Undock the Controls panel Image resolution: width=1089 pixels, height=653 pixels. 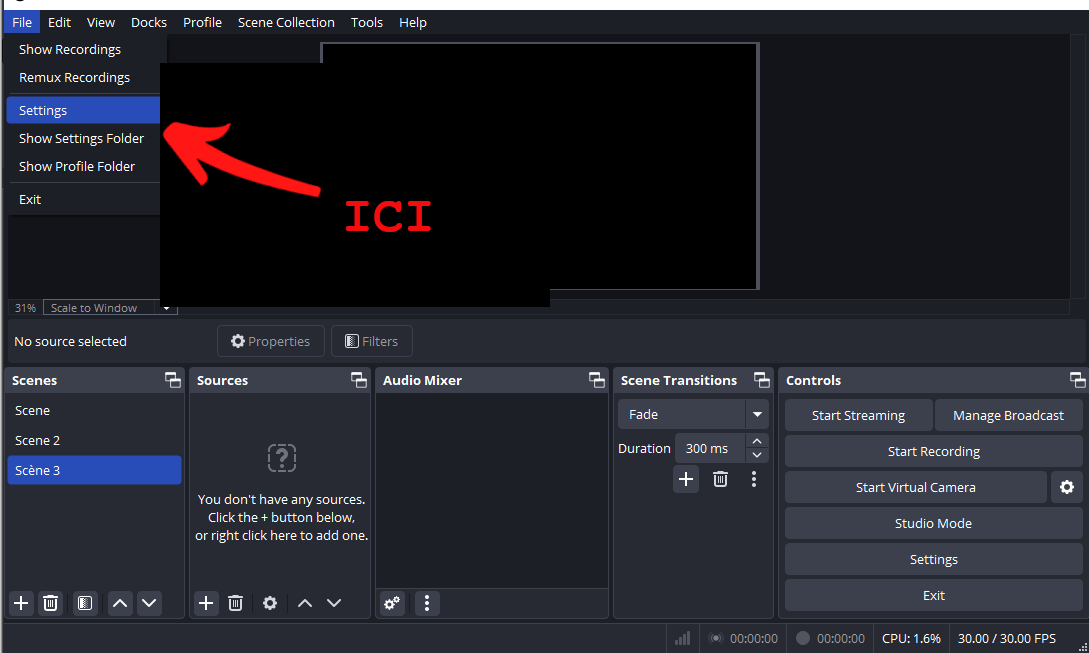click(x=1077, y=380)
